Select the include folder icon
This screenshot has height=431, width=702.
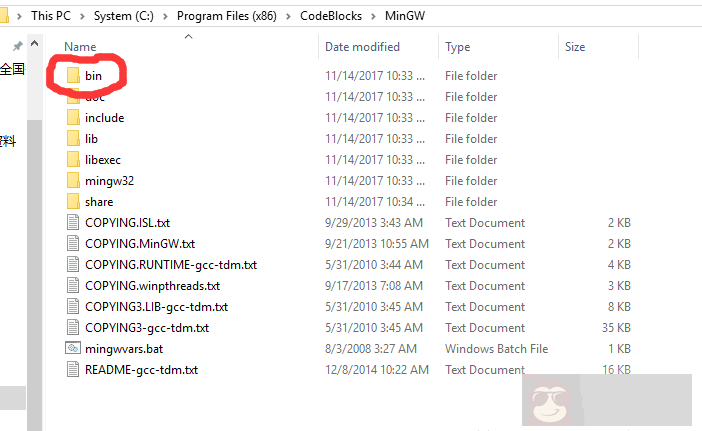coord(72,118)
